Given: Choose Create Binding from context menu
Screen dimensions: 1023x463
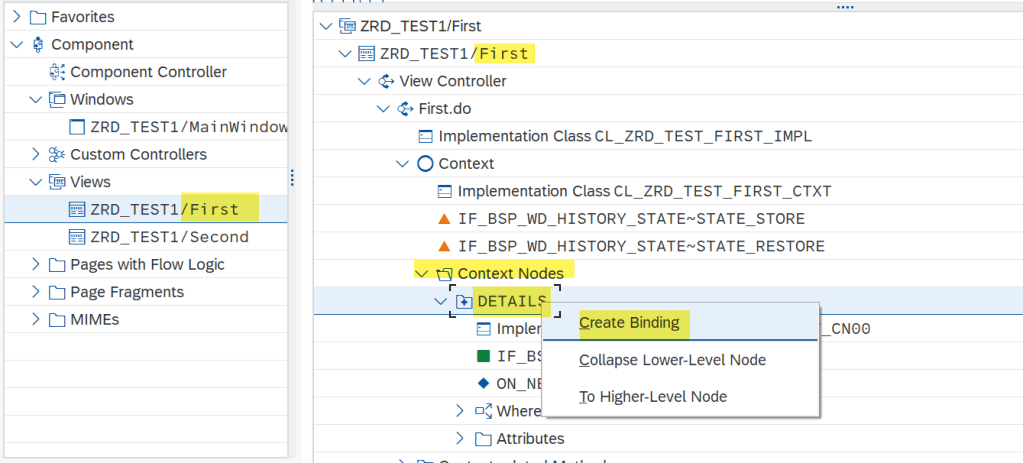Looking at the screenshot, I should [629, 322].
